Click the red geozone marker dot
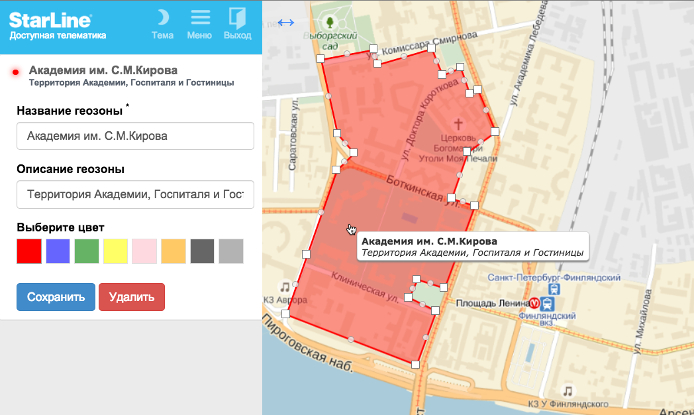This screenshot has width=694, height=415. click(15, 72)
